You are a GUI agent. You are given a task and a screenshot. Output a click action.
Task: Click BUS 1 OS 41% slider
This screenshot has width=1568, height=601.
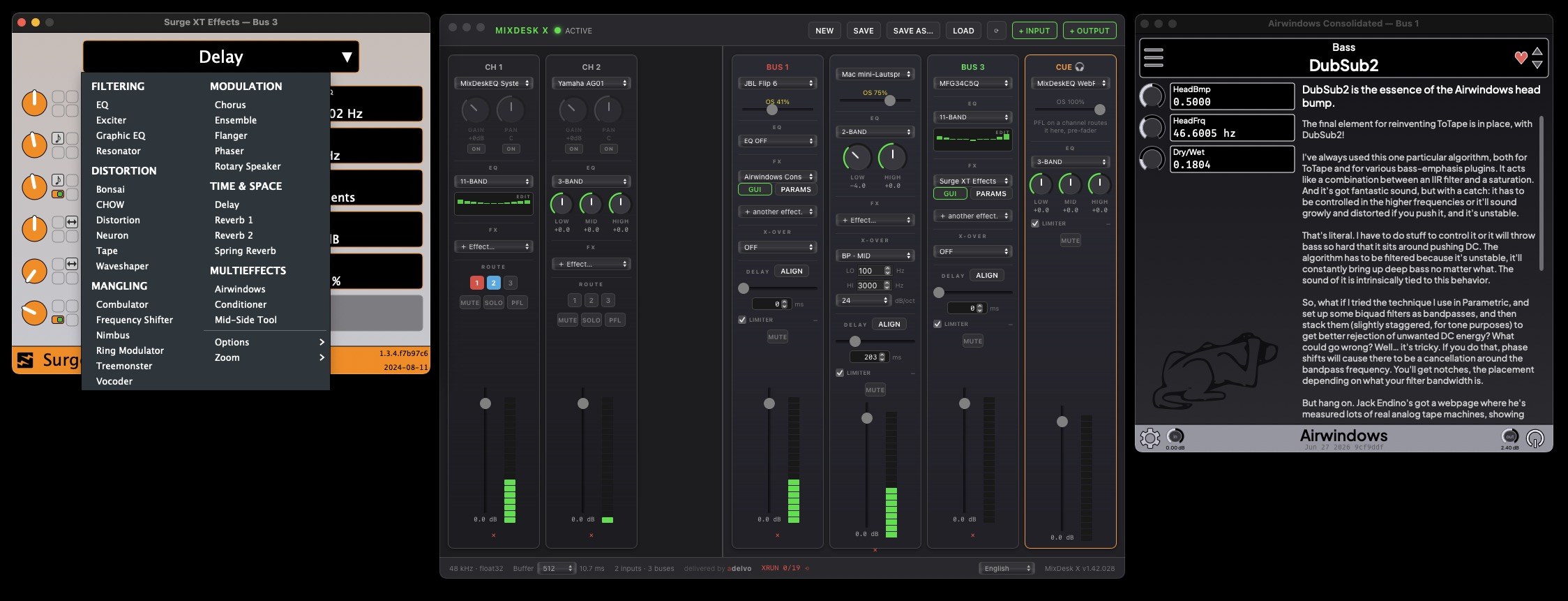pyautogui.click(x=777, y=110)
